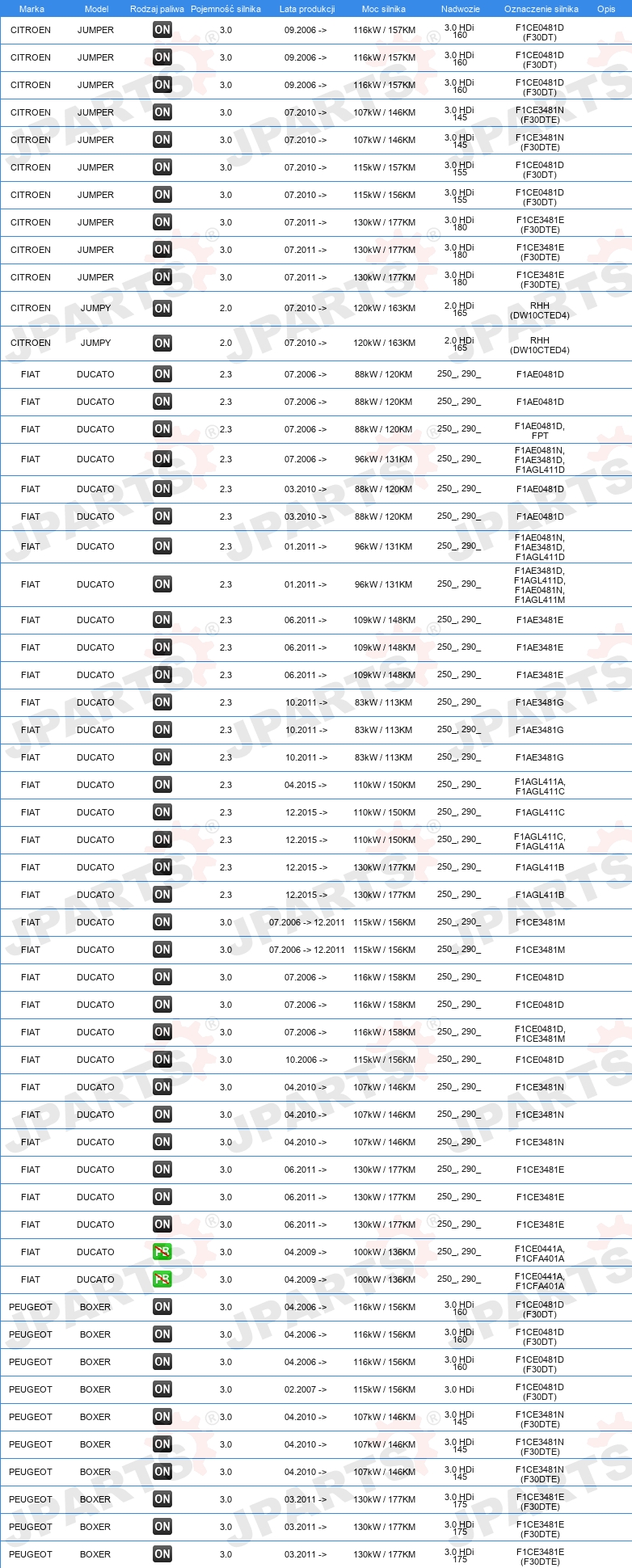Click ON fuel icon in Jumper 115kW / 157KM row
Screen dimensions: 632x1568
162,167
